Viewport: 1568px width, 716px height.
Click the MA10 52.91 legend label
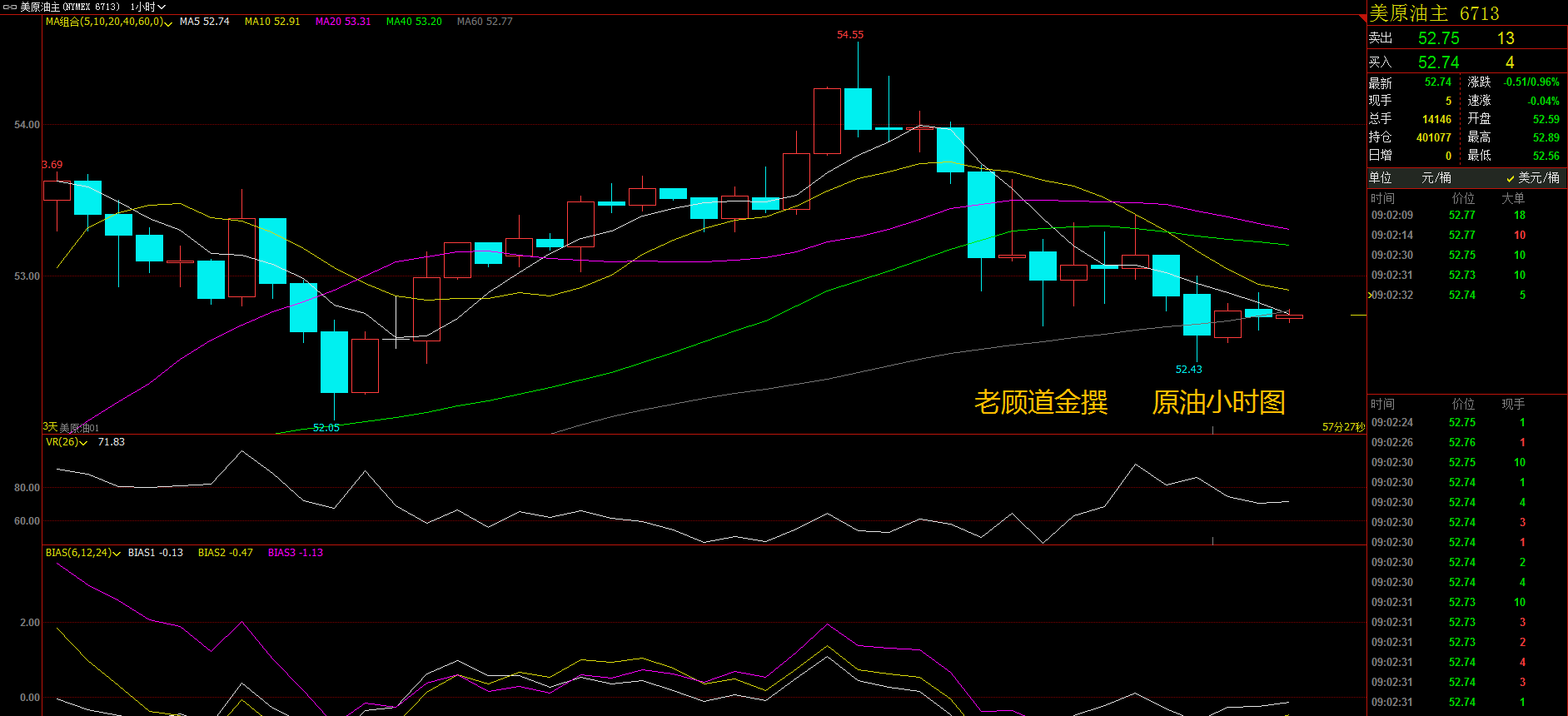click(x=271, y=22)
